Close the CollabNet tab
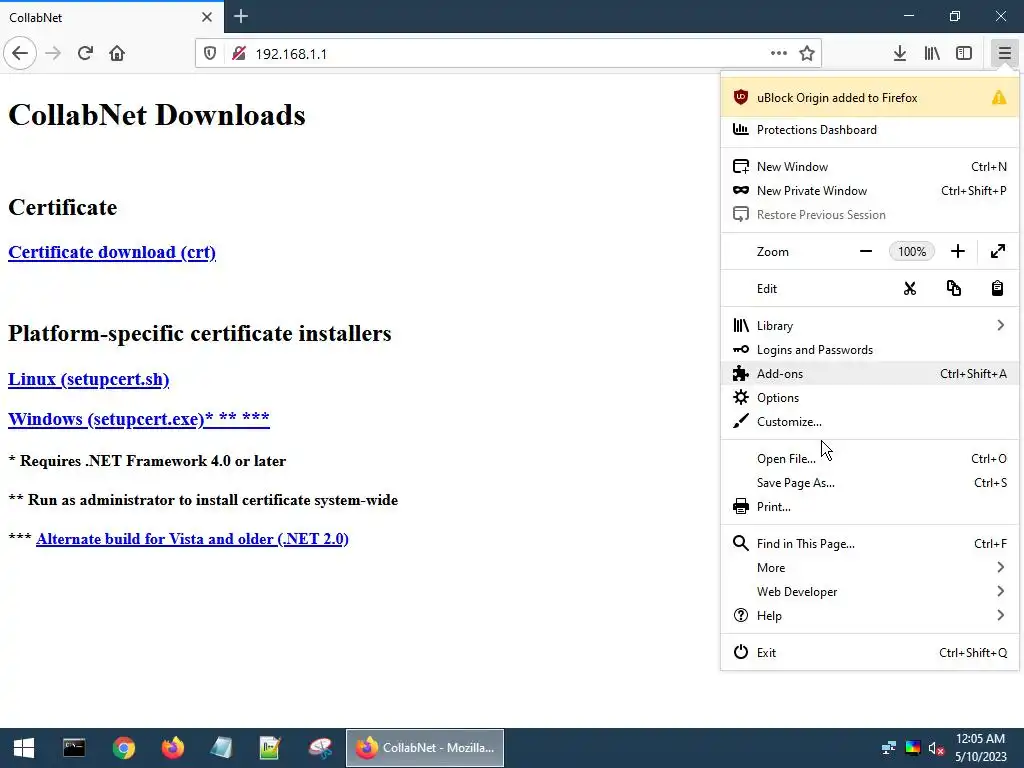 (x=207, y=17)
